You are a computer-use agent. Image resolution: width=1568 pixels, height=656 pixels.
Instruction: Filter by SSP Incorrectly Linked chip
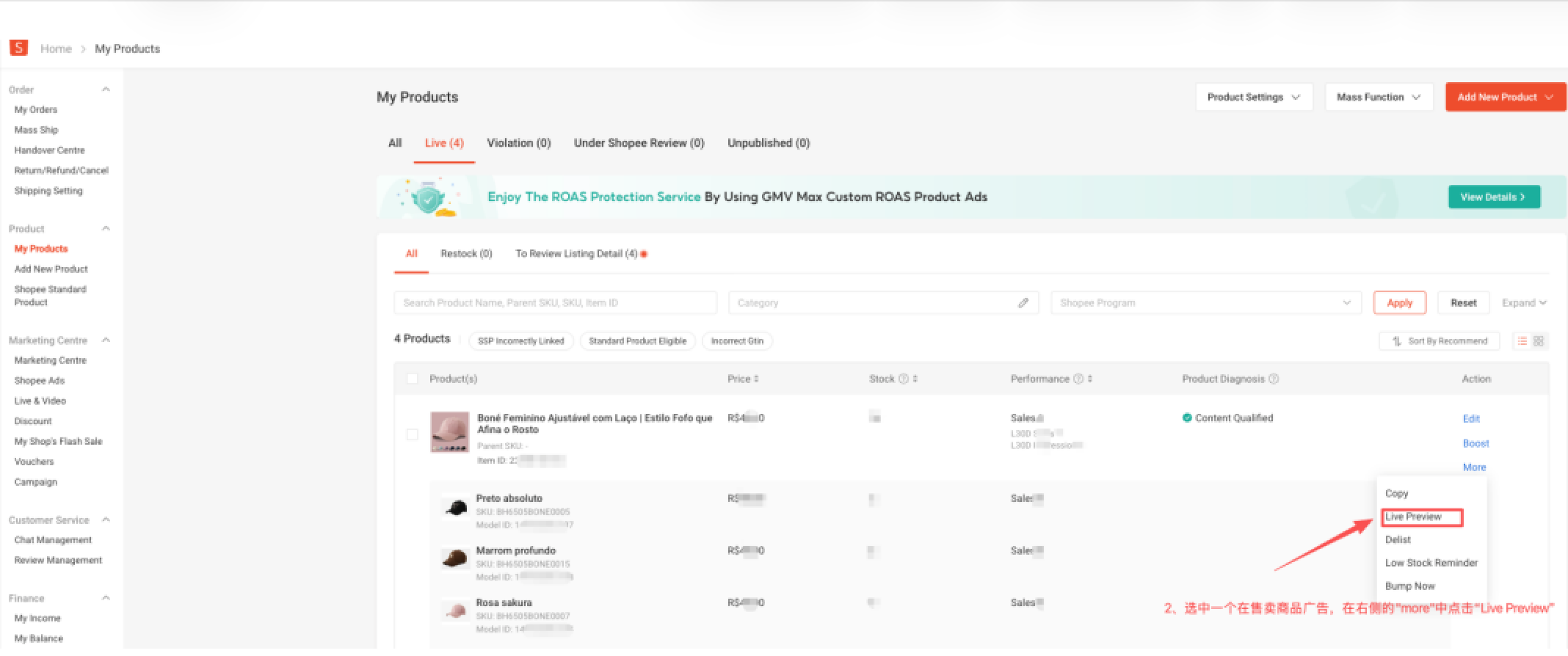[520, 341]
